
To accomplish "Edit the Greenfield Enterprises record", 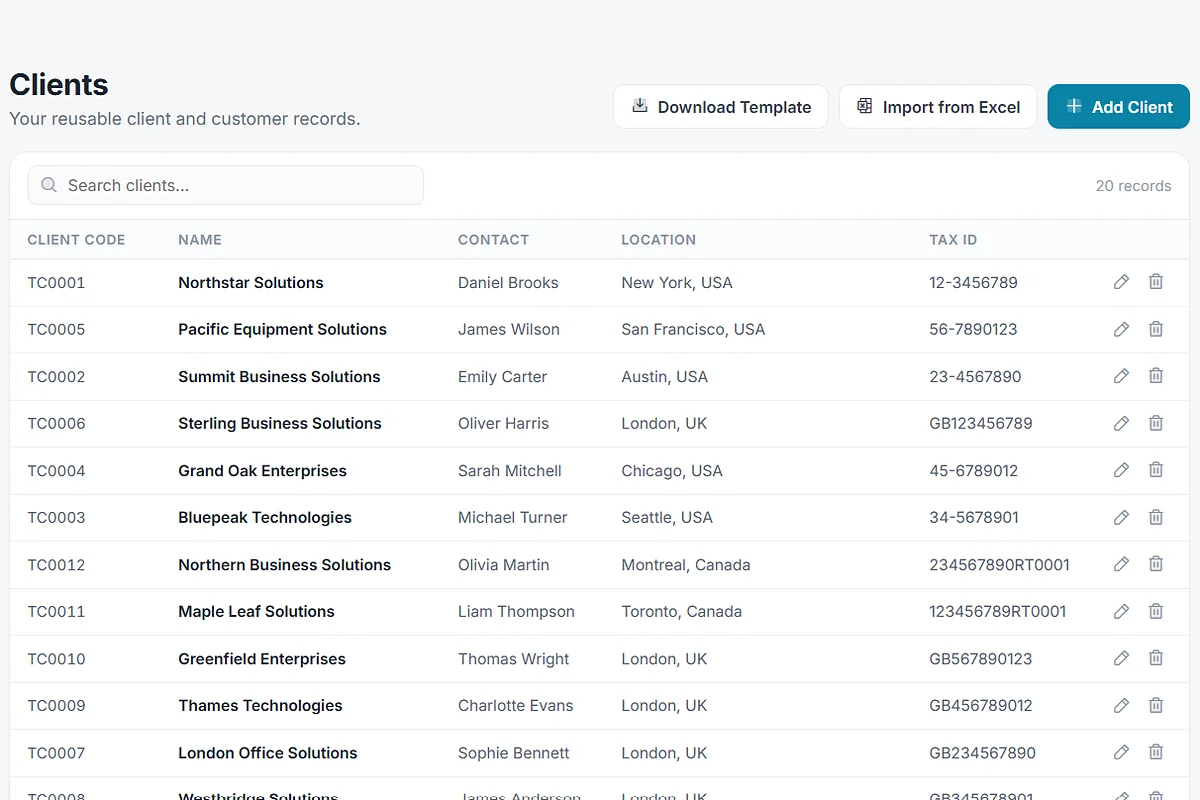I will tap(1121, 658).
